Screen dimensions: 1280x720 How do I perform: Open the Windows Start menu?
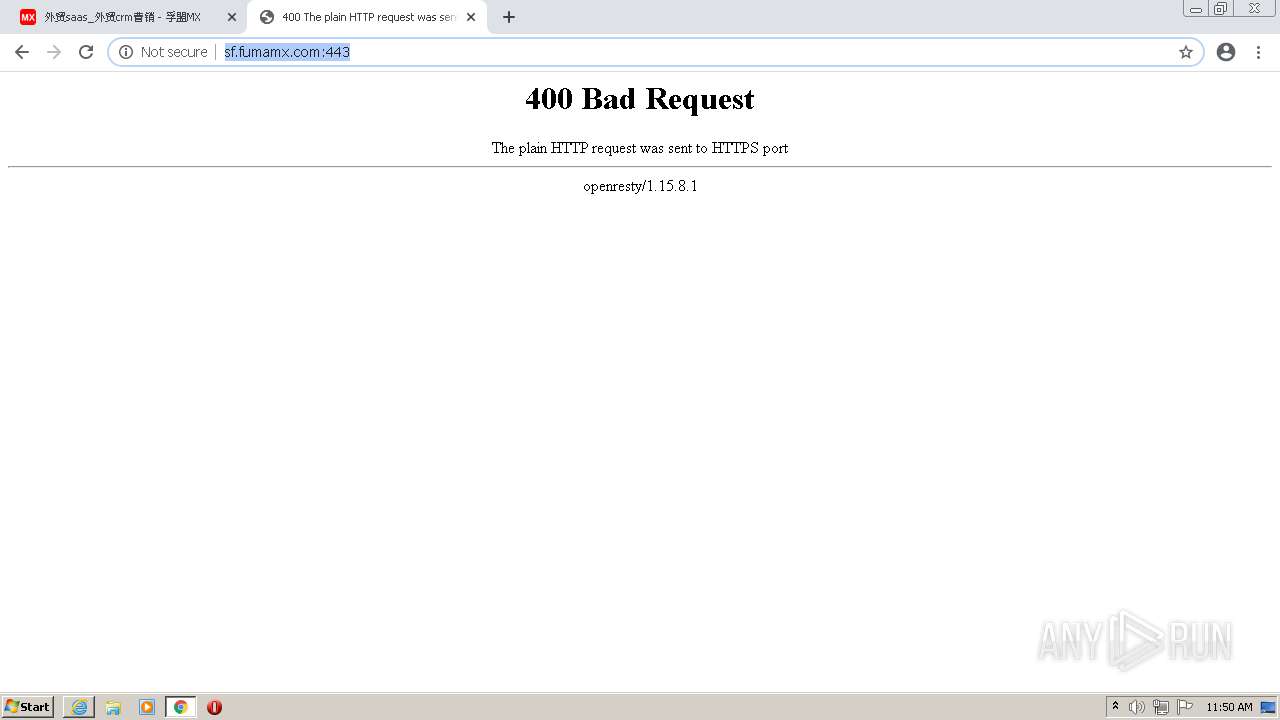[x=28, y=707]
